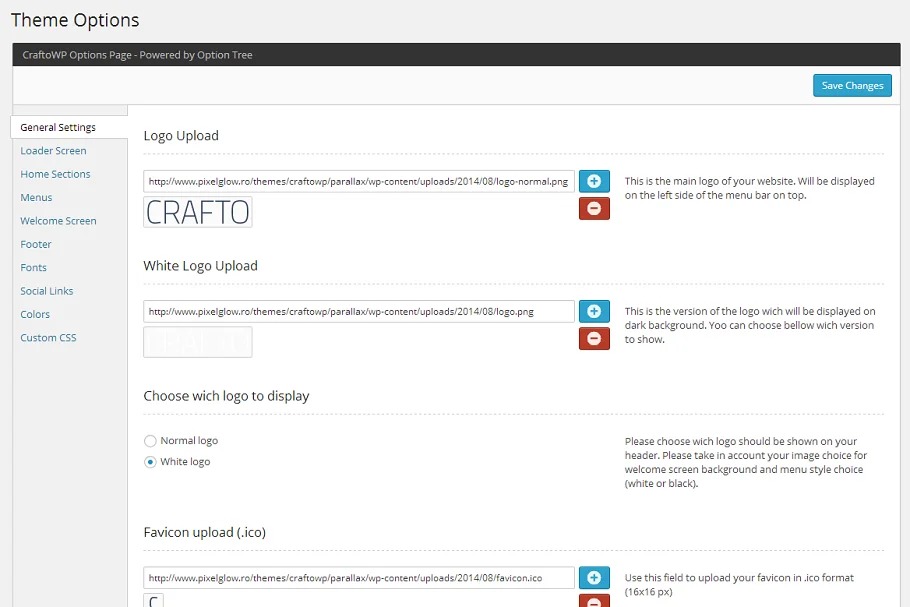Click the blue add icon for Favicon upload
The image size is (910, 607).
tap(594, 577)
